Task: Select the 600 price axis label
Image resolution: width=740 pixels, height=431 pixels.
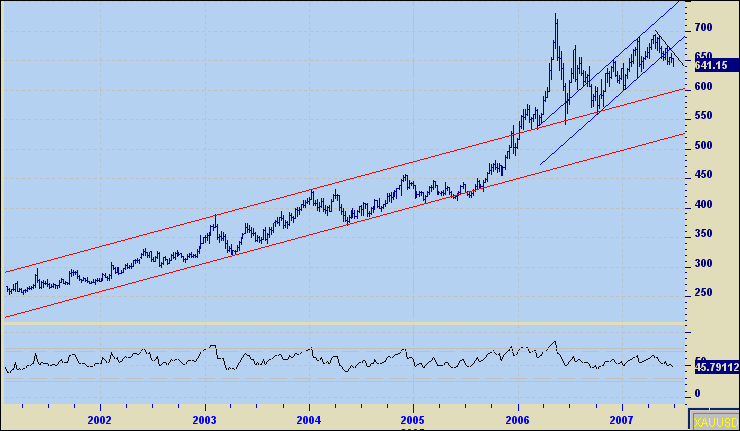Action: pyautogui.click(x=705, y=86)
